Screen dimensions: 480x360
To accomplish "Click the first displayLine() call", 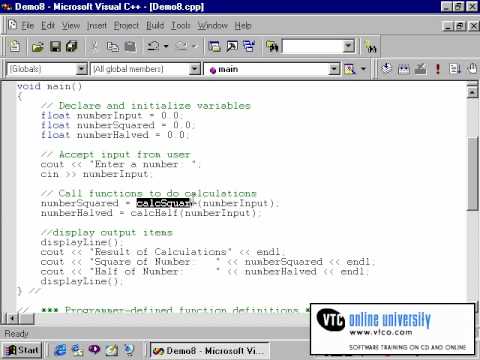I will [x=79, y=242].
